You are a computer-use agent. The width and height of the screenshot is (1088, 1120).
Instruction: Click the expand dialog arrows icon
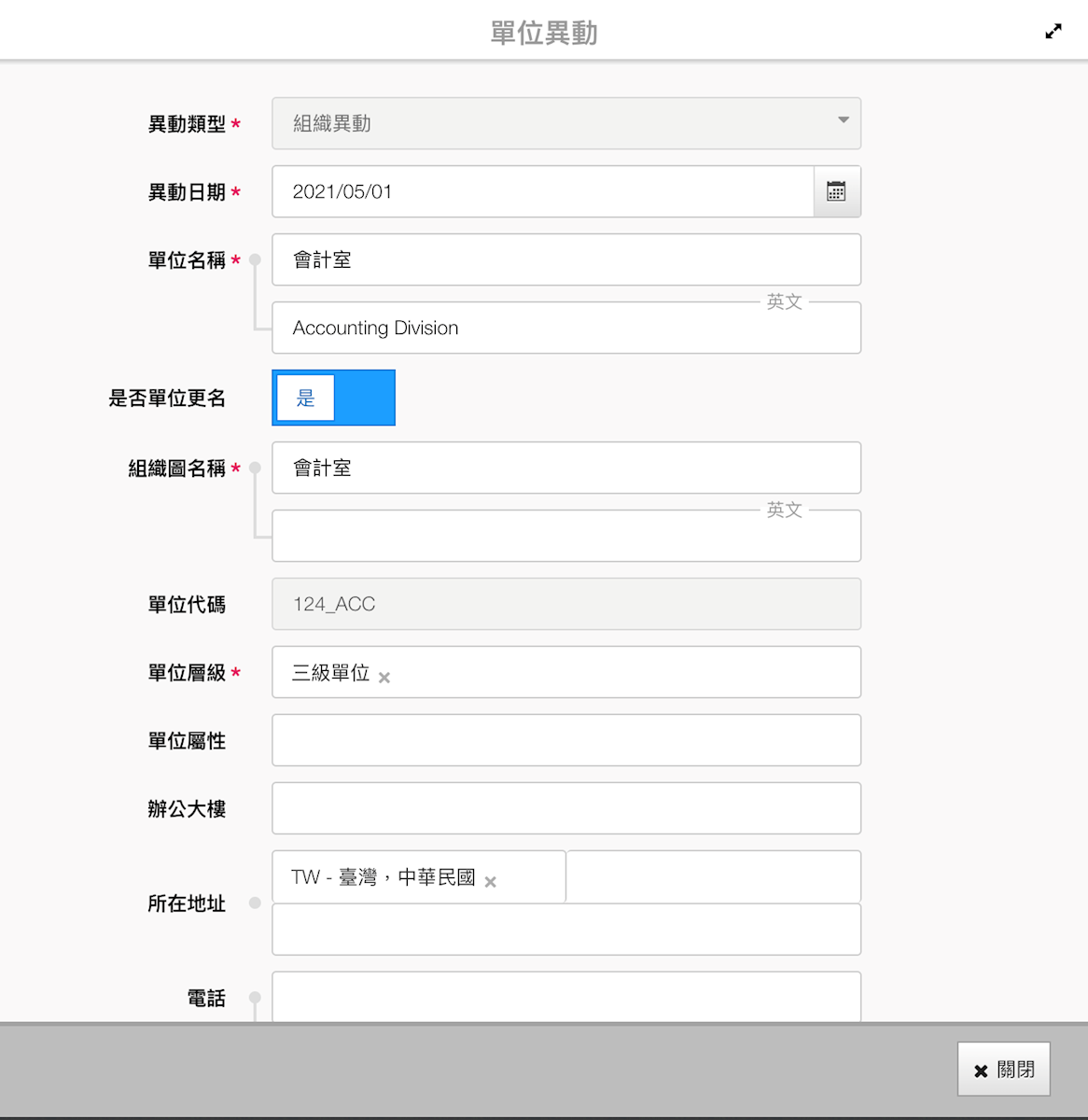[1053, 32]
